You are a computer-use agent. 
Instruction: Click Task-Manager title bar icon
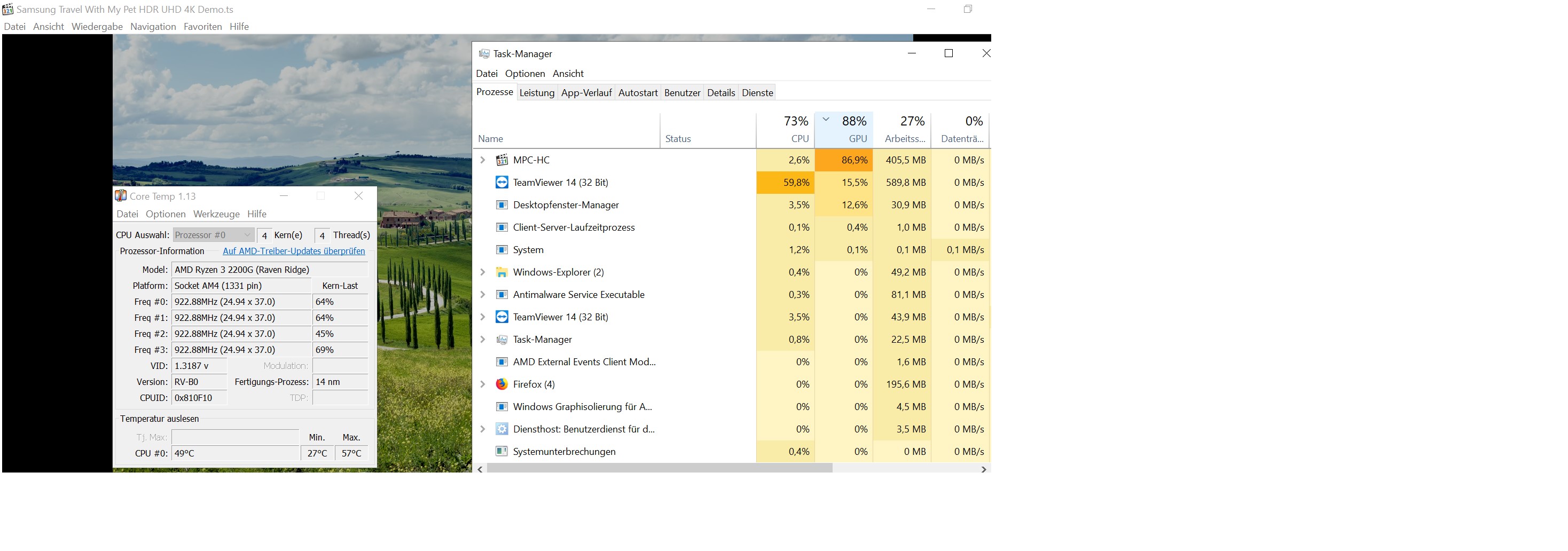coord(484,53)
